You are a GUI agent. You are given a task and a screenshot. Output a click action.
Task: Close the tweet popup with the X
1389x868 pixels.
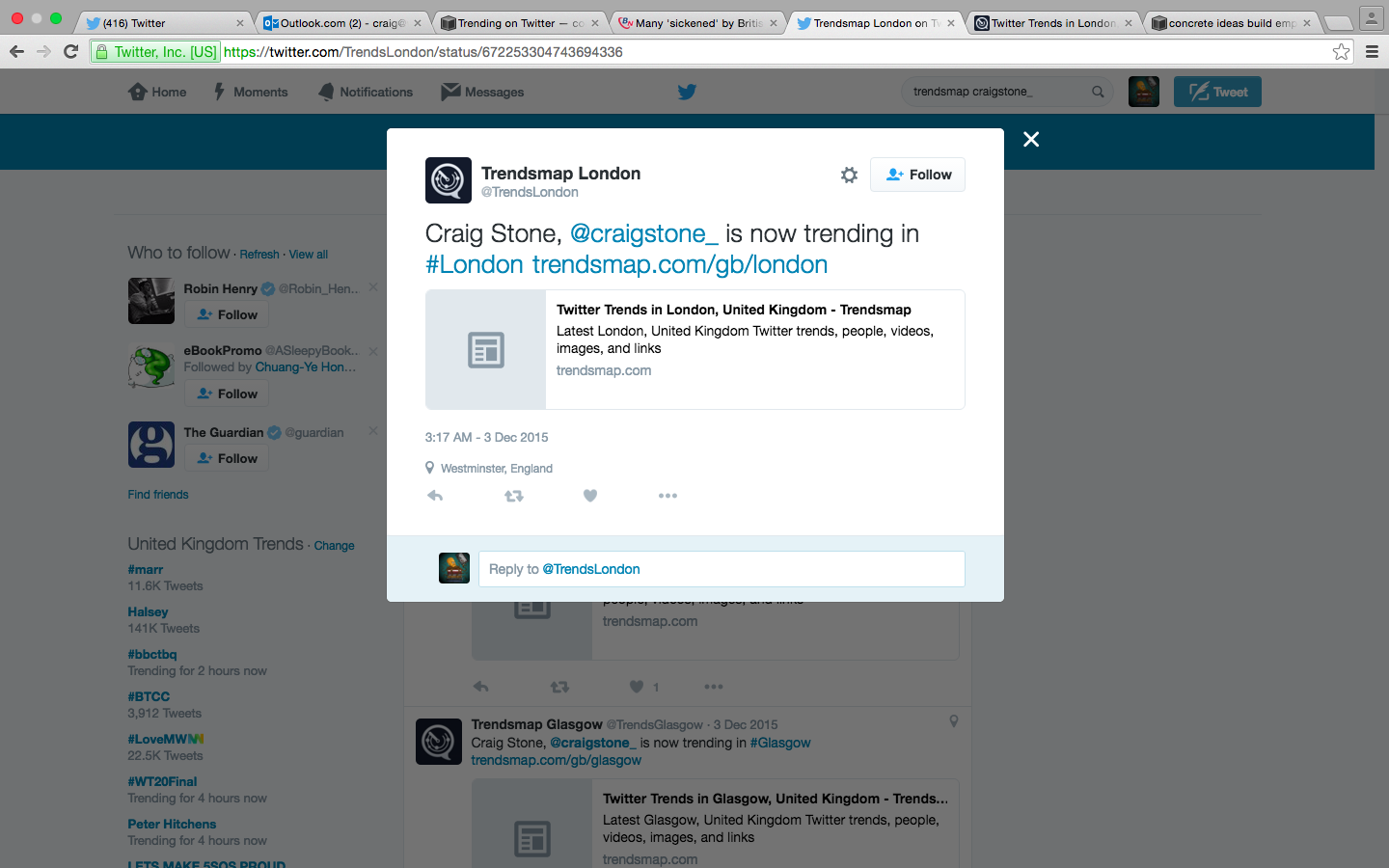pyautogui.click(x=1031, y=140)
